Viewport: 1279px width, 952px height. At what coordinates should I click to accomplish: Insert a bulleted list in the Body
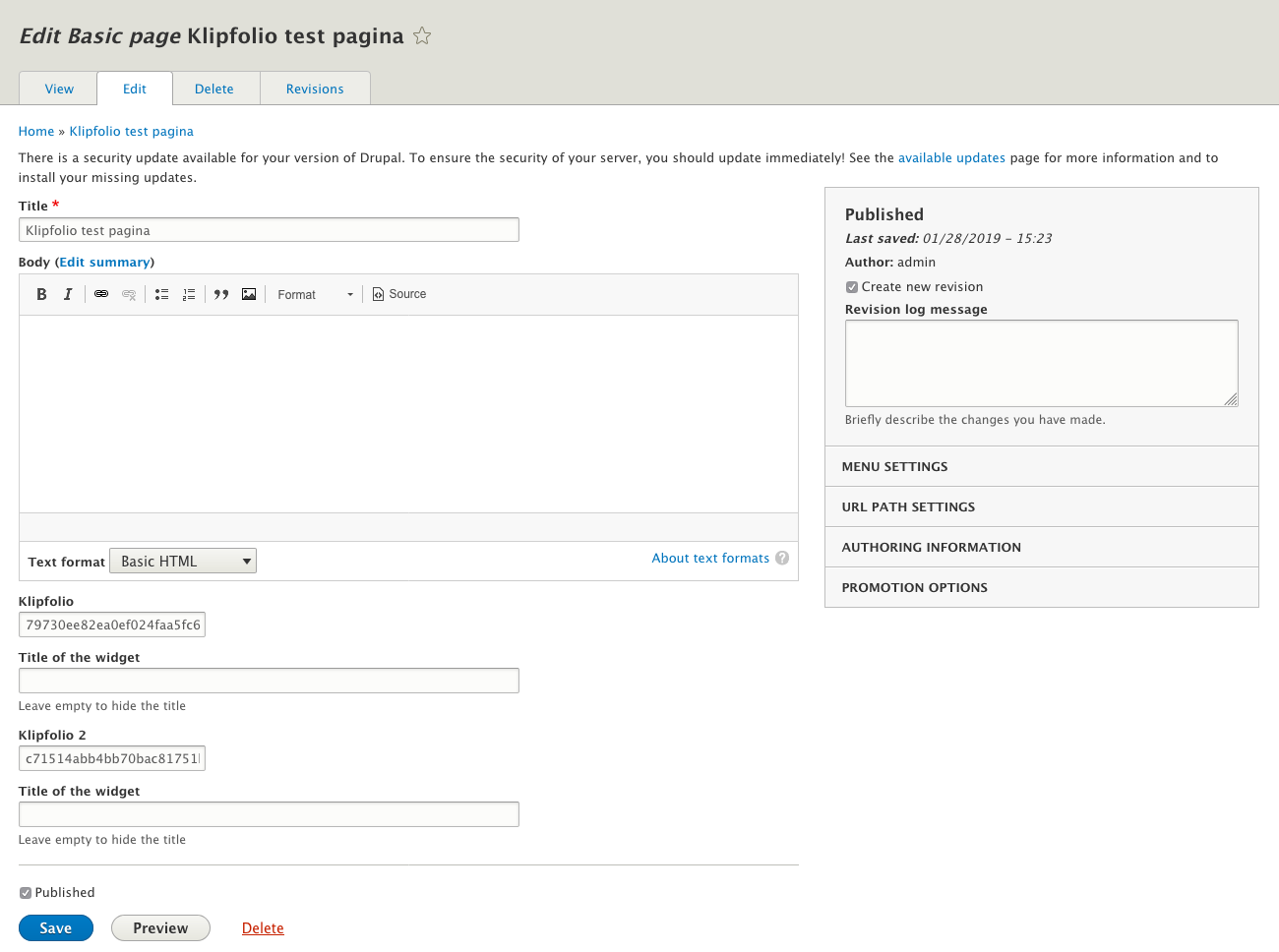point(161,293)
